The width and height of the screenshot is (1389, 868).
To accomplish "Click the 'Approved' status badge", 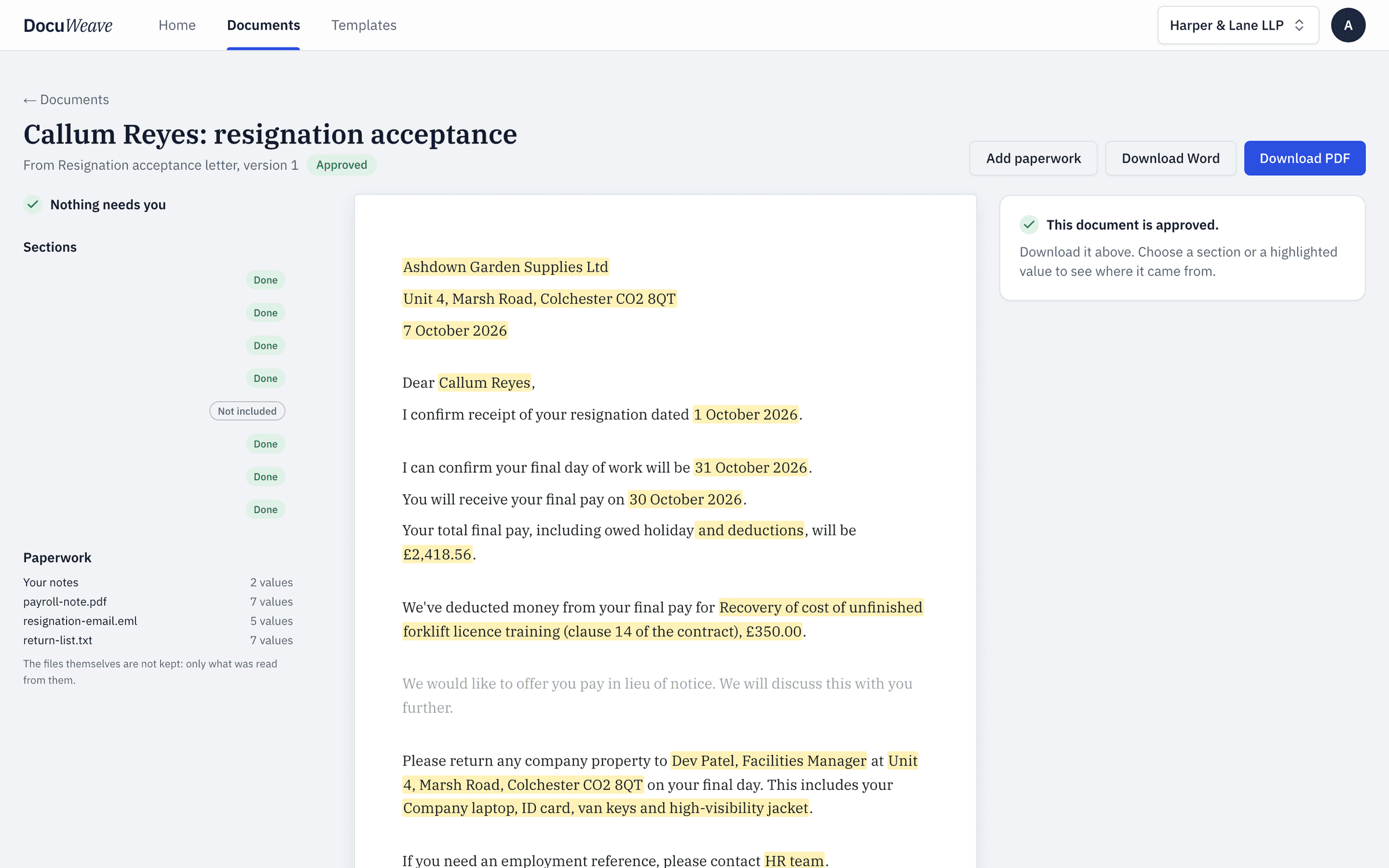I will point(341,165).
